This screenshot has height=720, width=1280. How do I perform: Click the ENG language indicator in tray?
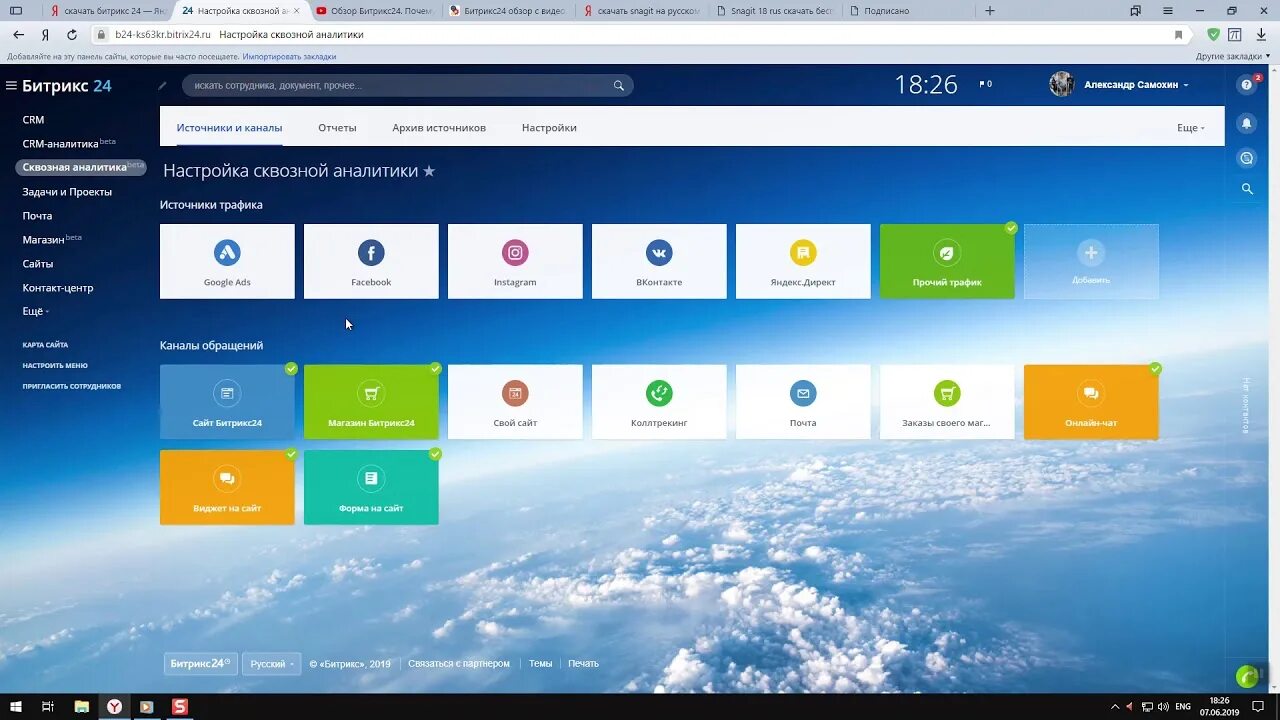[1183, 707]
